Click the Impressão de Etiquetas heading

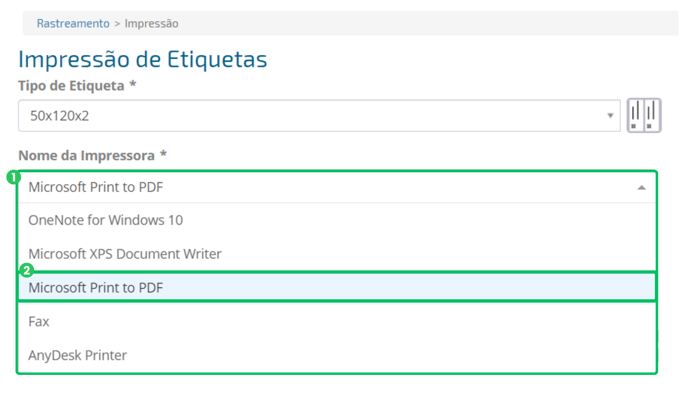(x=143, y=59)
